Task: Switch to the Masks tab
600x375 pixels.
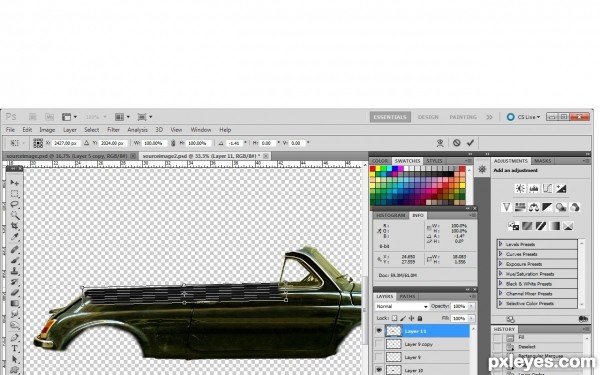Action: [543, 161]
